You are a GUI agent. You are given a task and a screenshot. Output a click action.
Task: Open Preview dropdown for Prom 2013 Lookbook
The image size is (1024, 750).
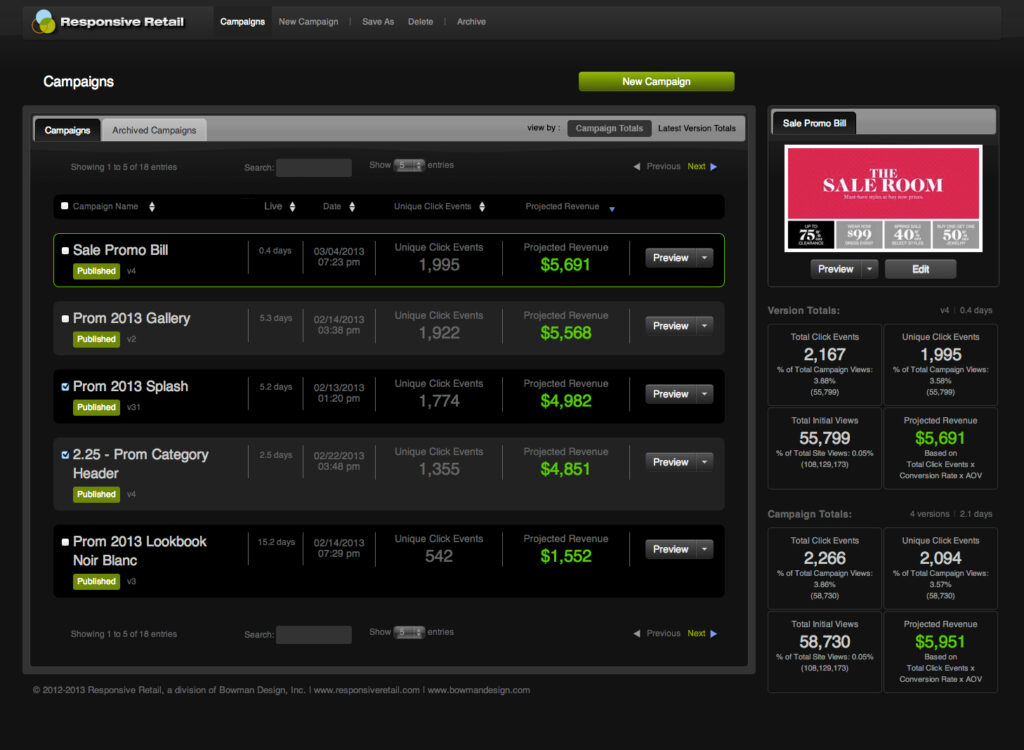[705, 549]
